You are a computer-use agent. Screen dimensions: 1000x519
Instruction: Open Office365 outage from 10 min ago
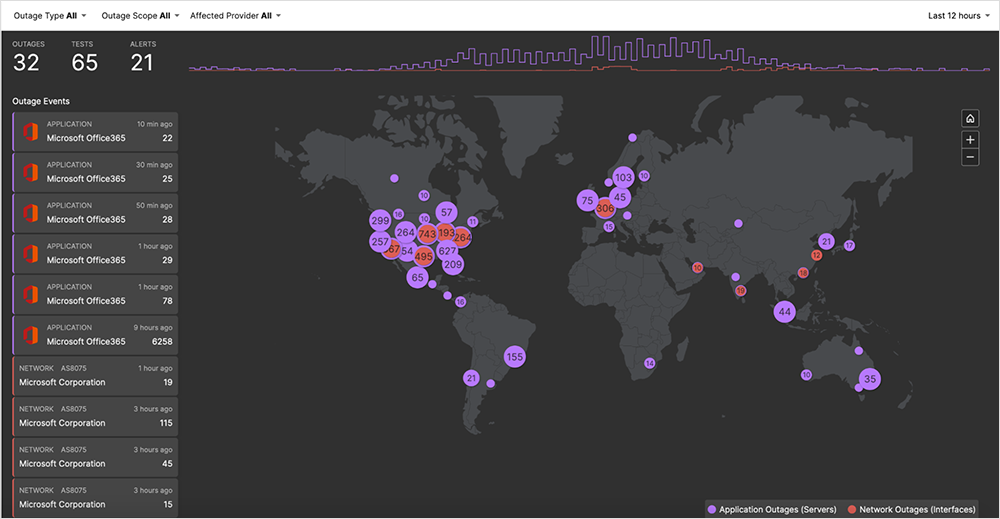coord(95,131)
